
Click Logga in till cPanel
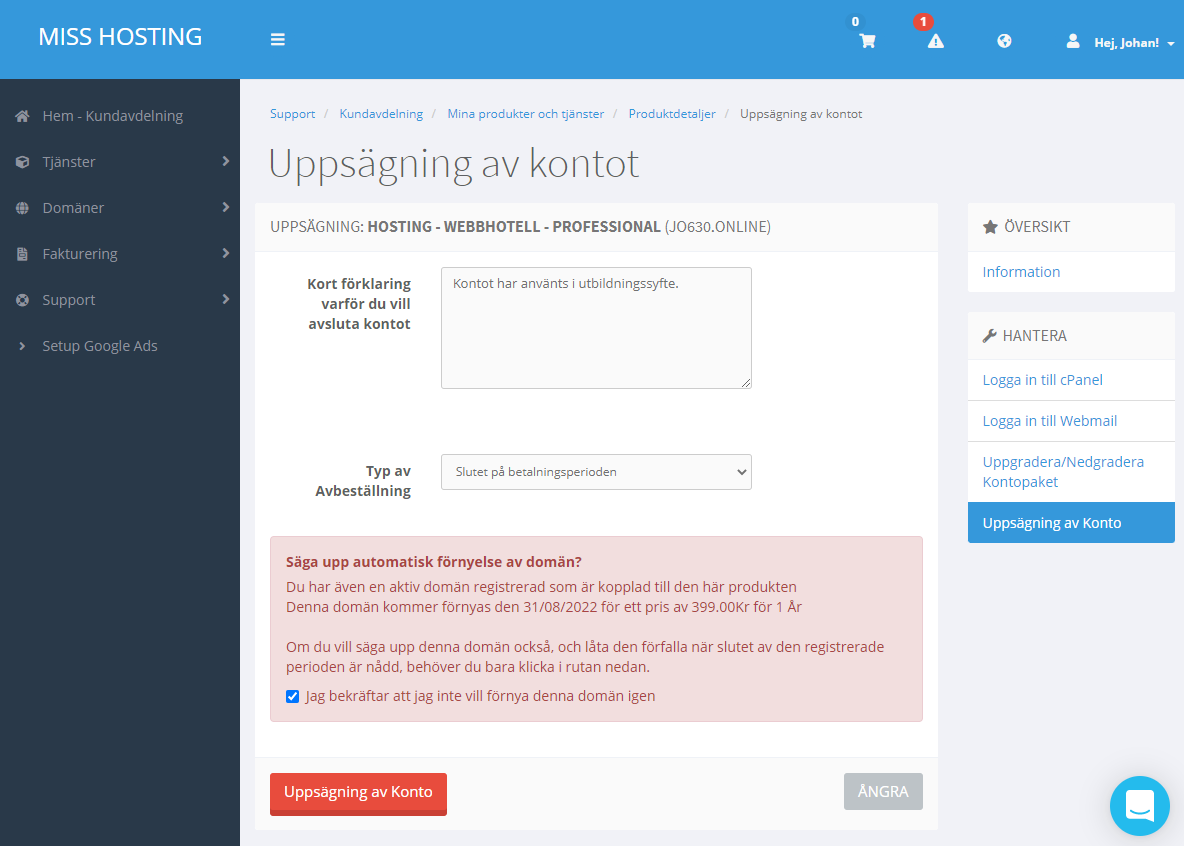1042,380
